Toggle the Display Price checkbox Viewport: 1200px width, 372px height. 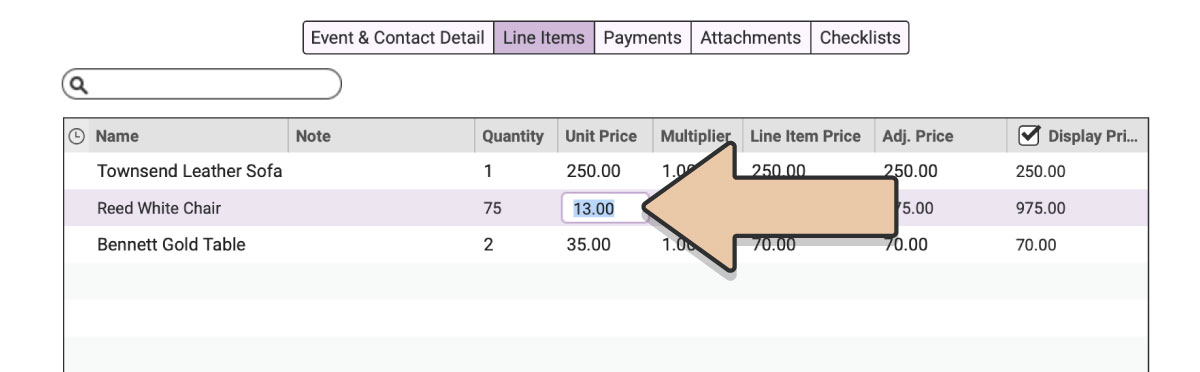1029,135
